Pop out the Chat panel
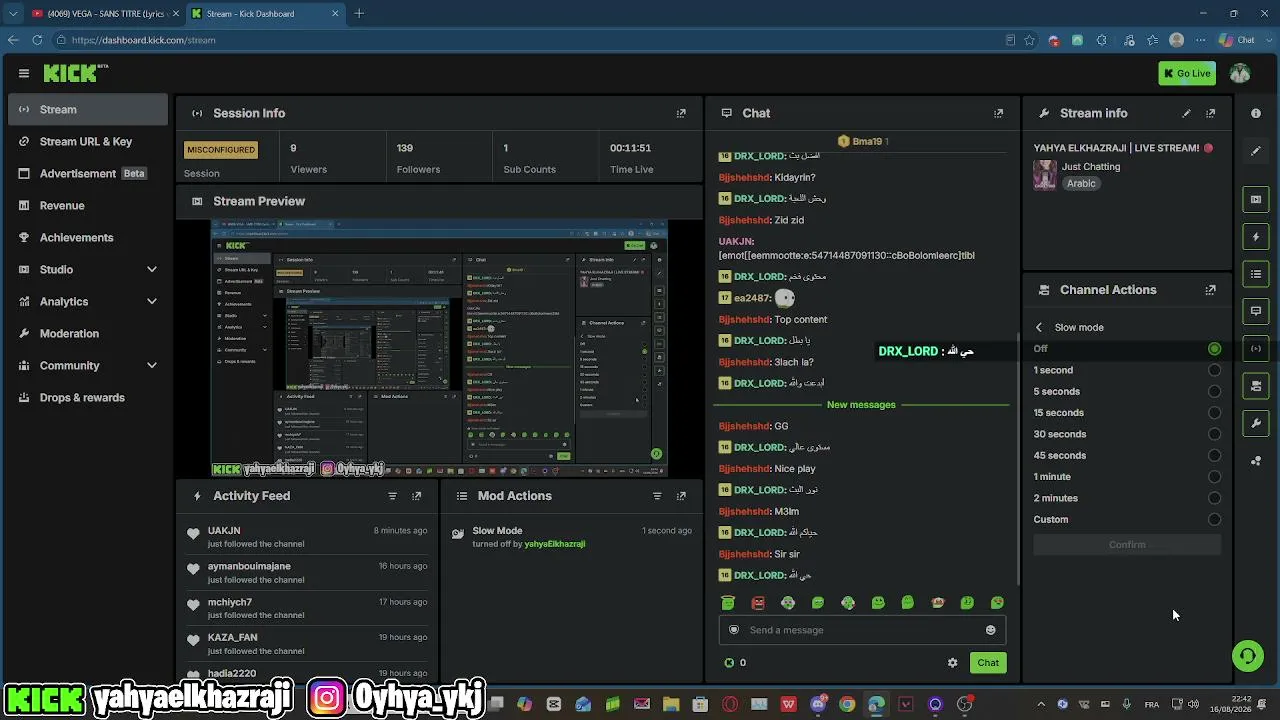1280x720 pixels. [x=998, y=113]
